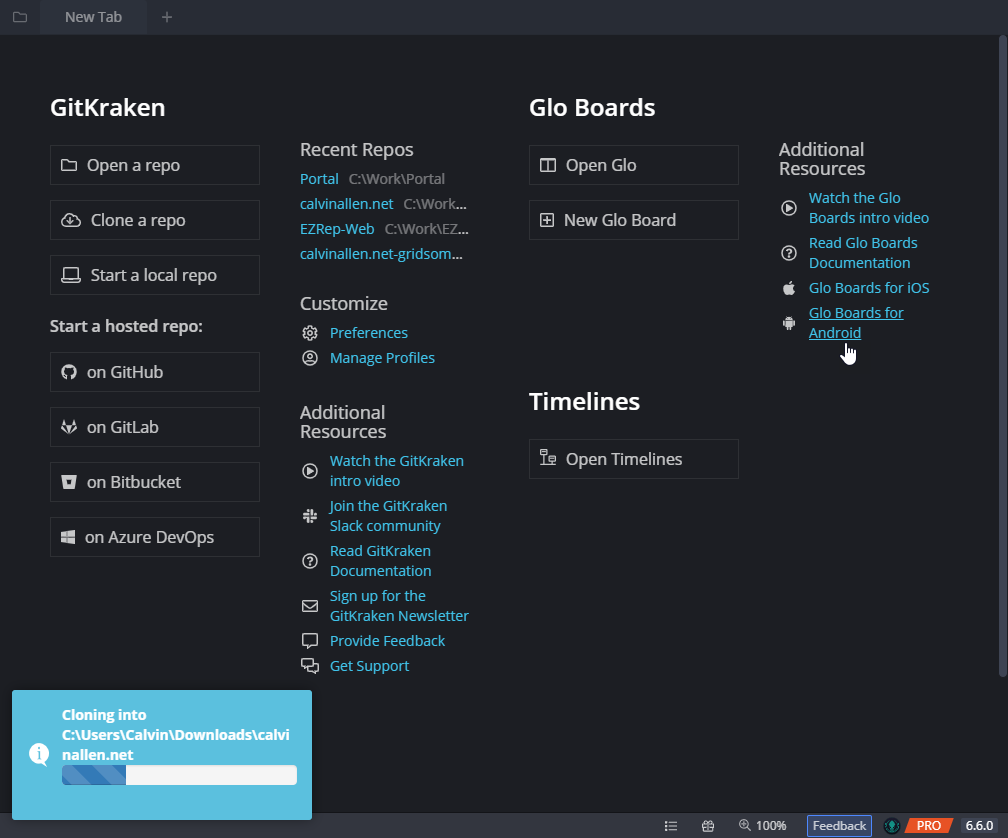Click the Apple icon beside Glo Boards for iOS
This screenshot has height=838, width=1008.
point(789,288)
